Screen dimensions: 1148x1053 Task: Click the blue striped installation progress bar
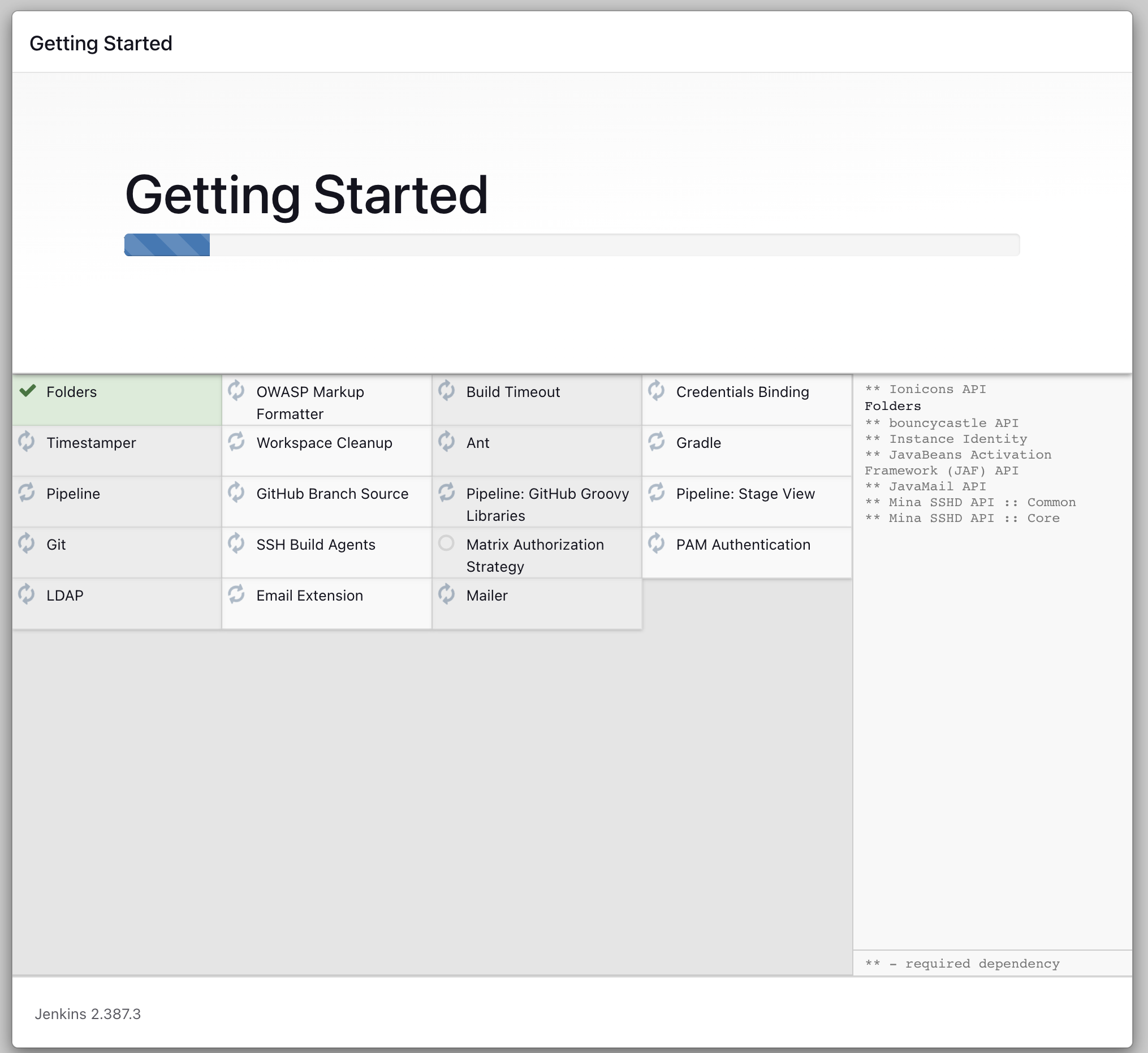pyautogui.click(x=167, y=245)
